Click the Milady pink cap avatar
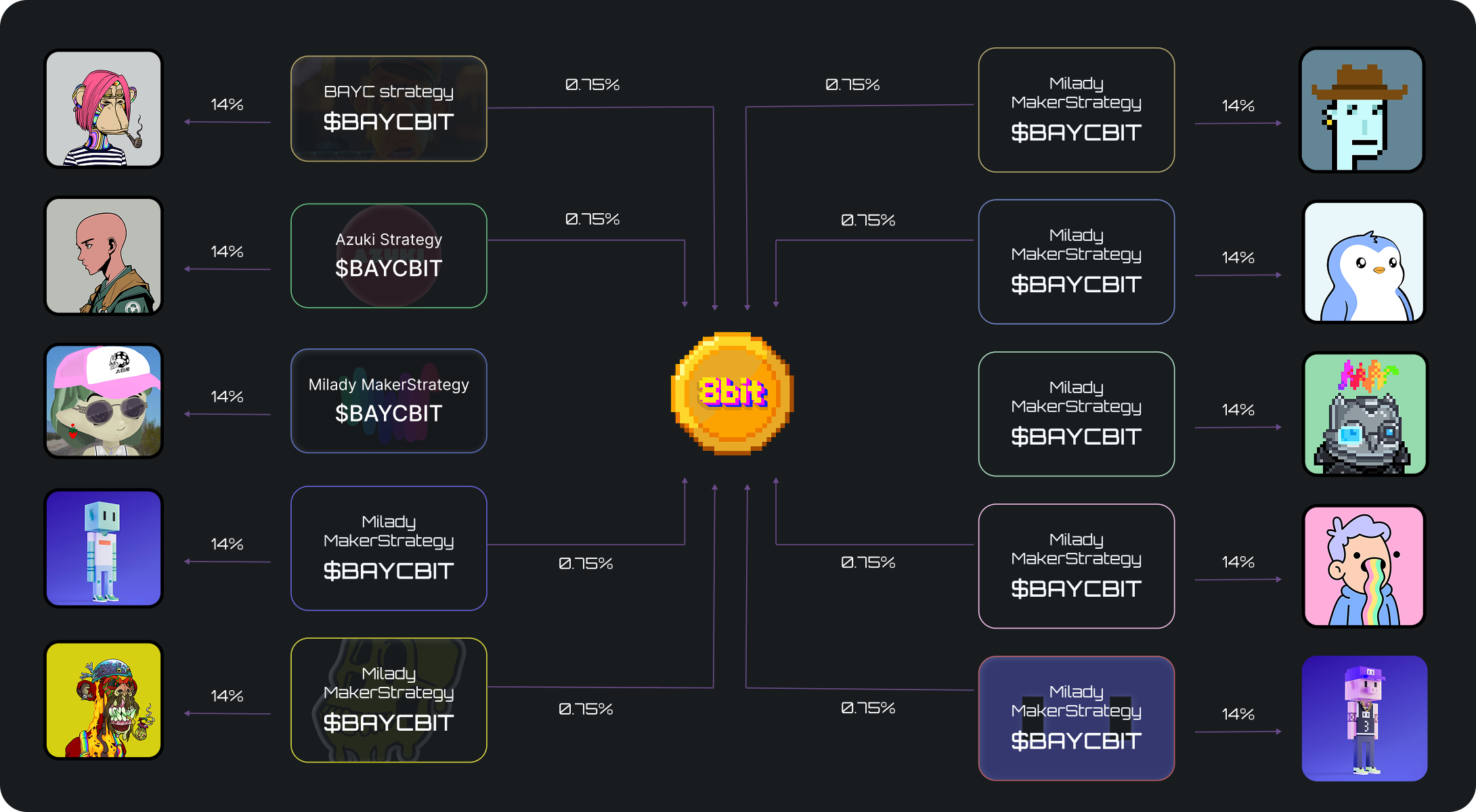This screenshot has height=812, width=1476. [x=104, y=401]
